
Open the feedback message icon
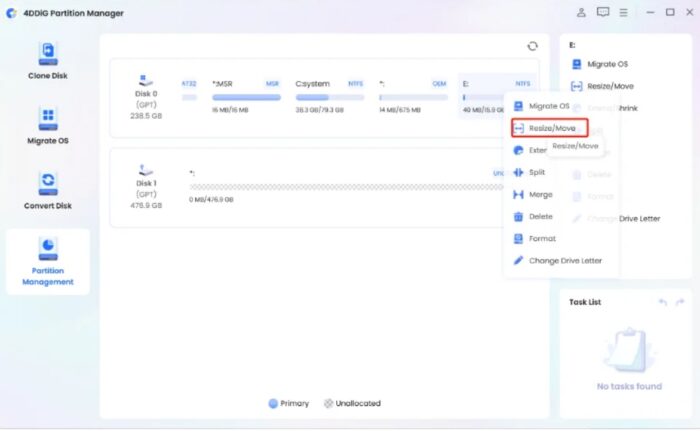[603, 13]
